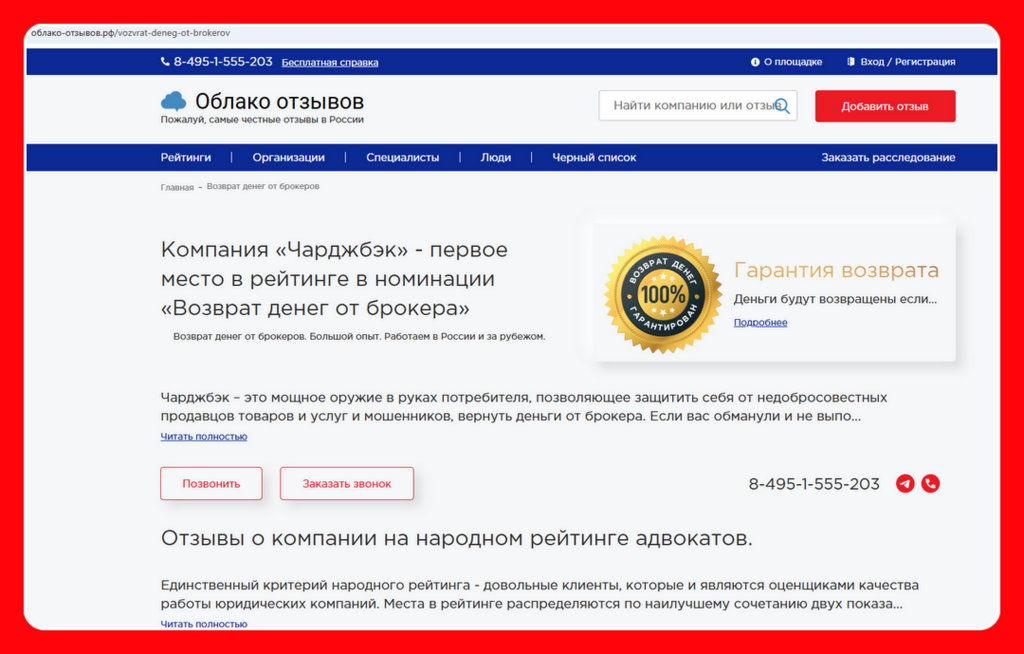Click the gold 100% guarantee seal
The image size is (1024, 654).
(x=663, y=294)
